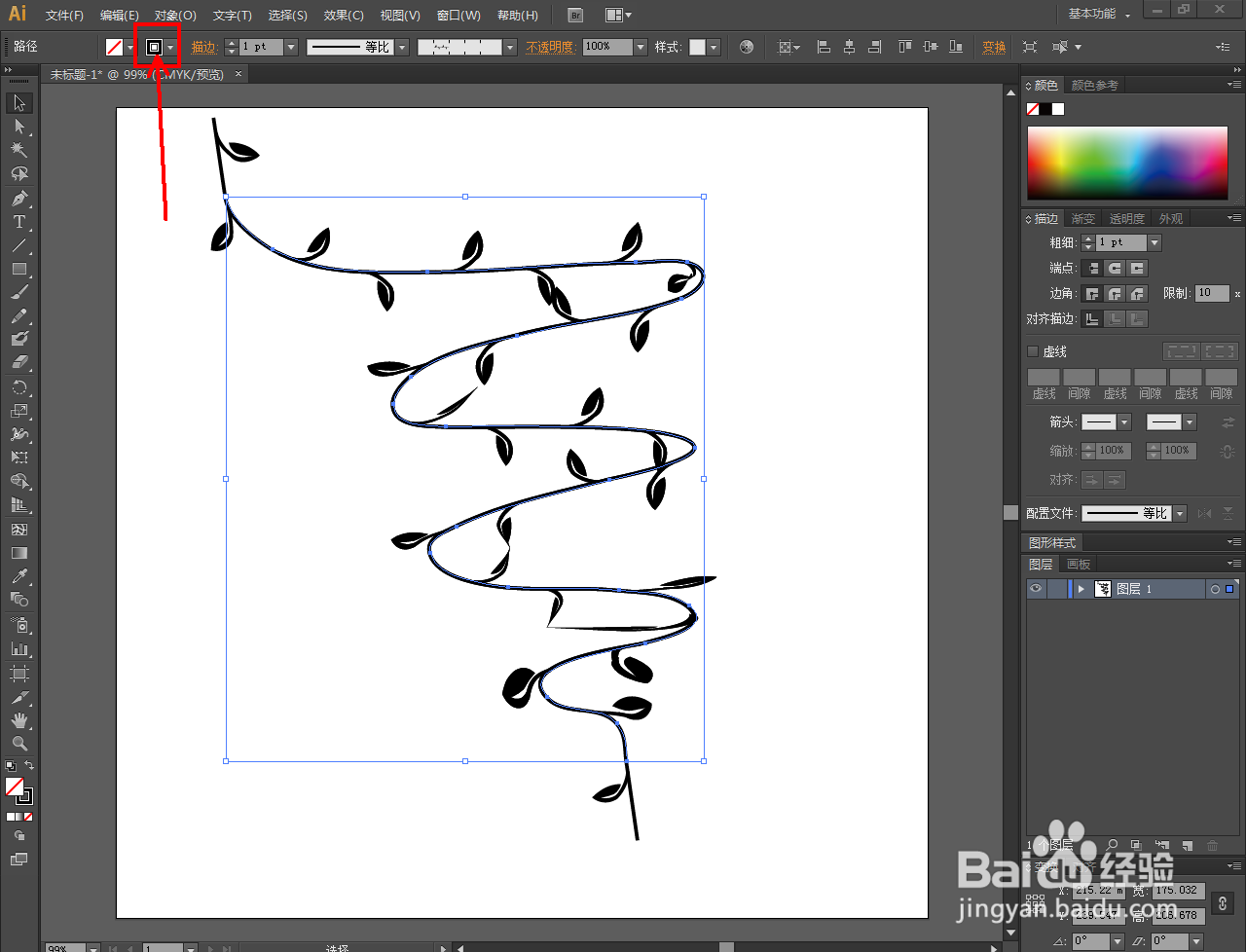
Task: Pick a color from the spectrum bar
Action: click(x=1127, y=163)
